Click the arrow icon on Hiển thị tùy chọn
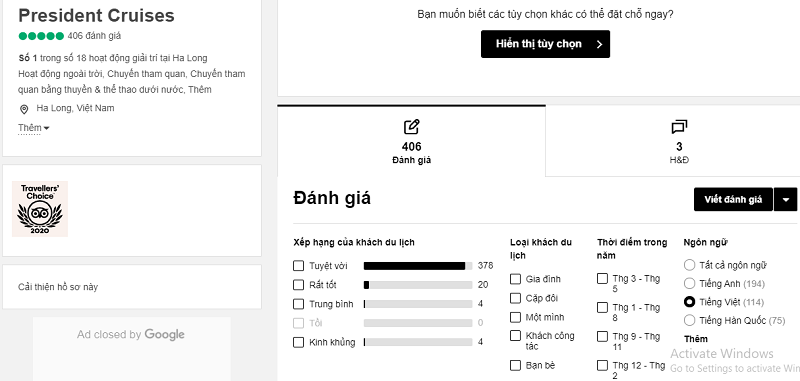This screenshot has height=381, width=800. click(599, 44)
